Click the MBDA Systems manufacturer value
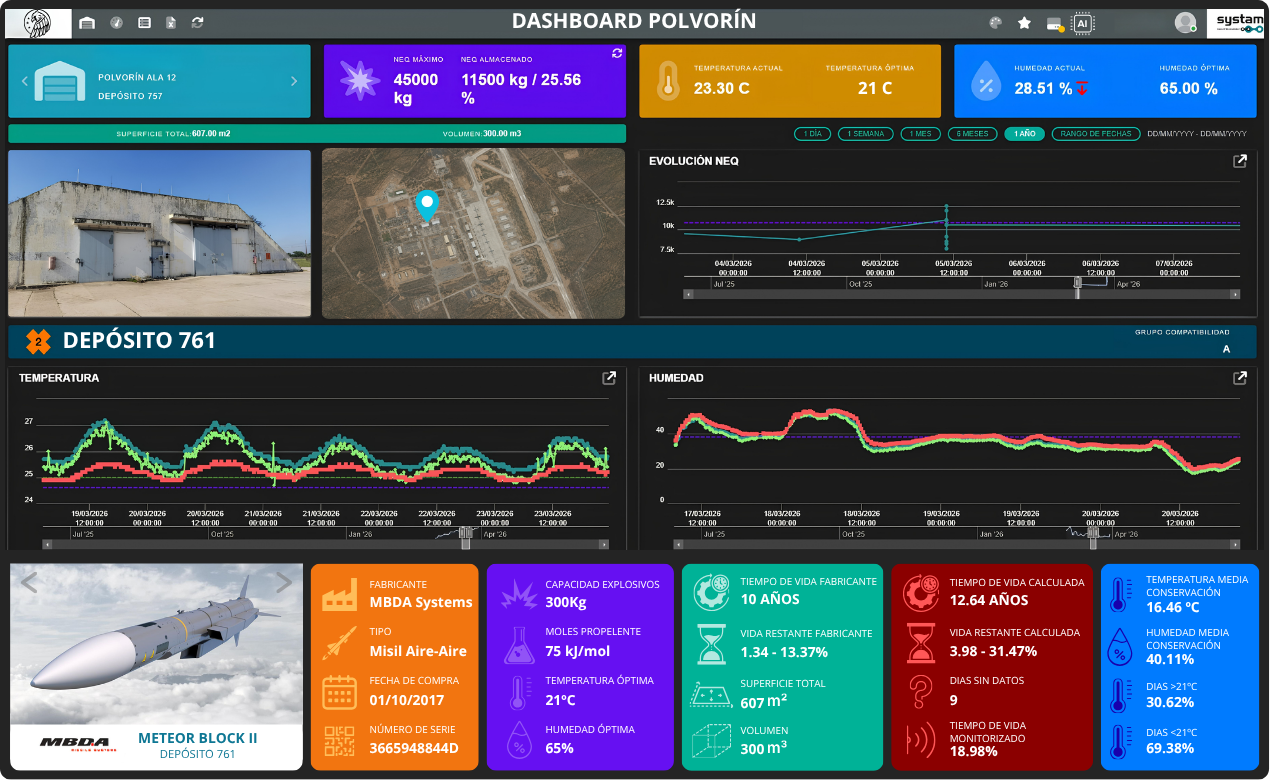1270x780 pixels. (x=421, y=602)
